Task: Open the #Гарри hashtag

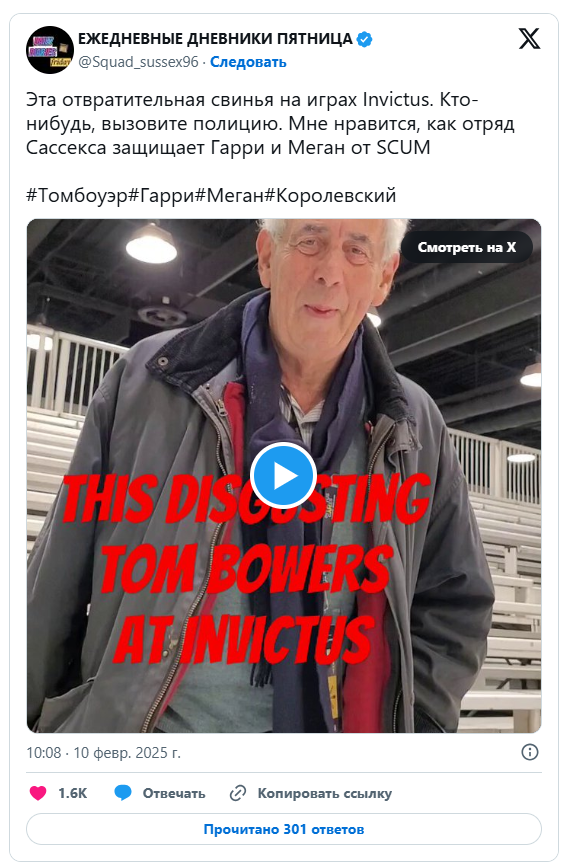Action: click(162, 196)
